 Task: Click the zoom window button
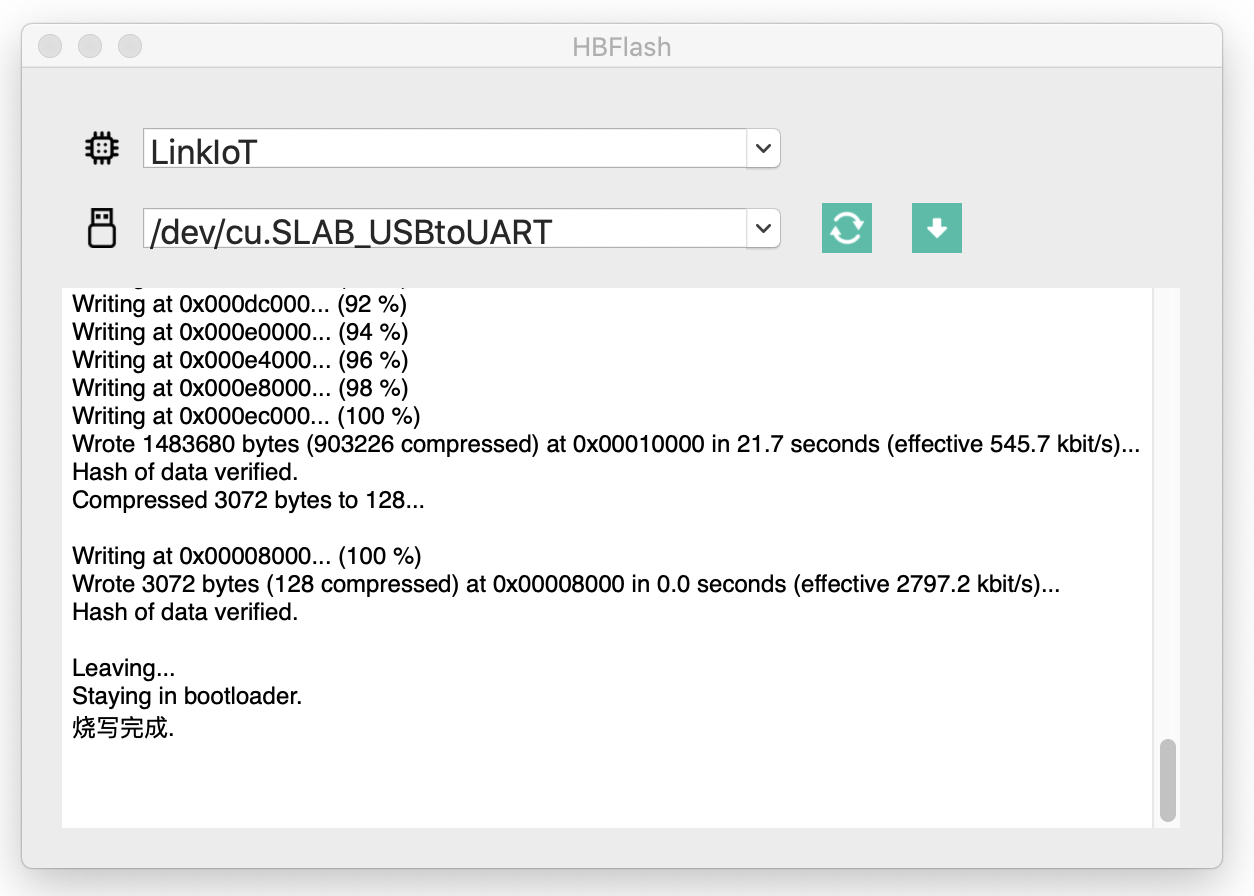(130, 46)
